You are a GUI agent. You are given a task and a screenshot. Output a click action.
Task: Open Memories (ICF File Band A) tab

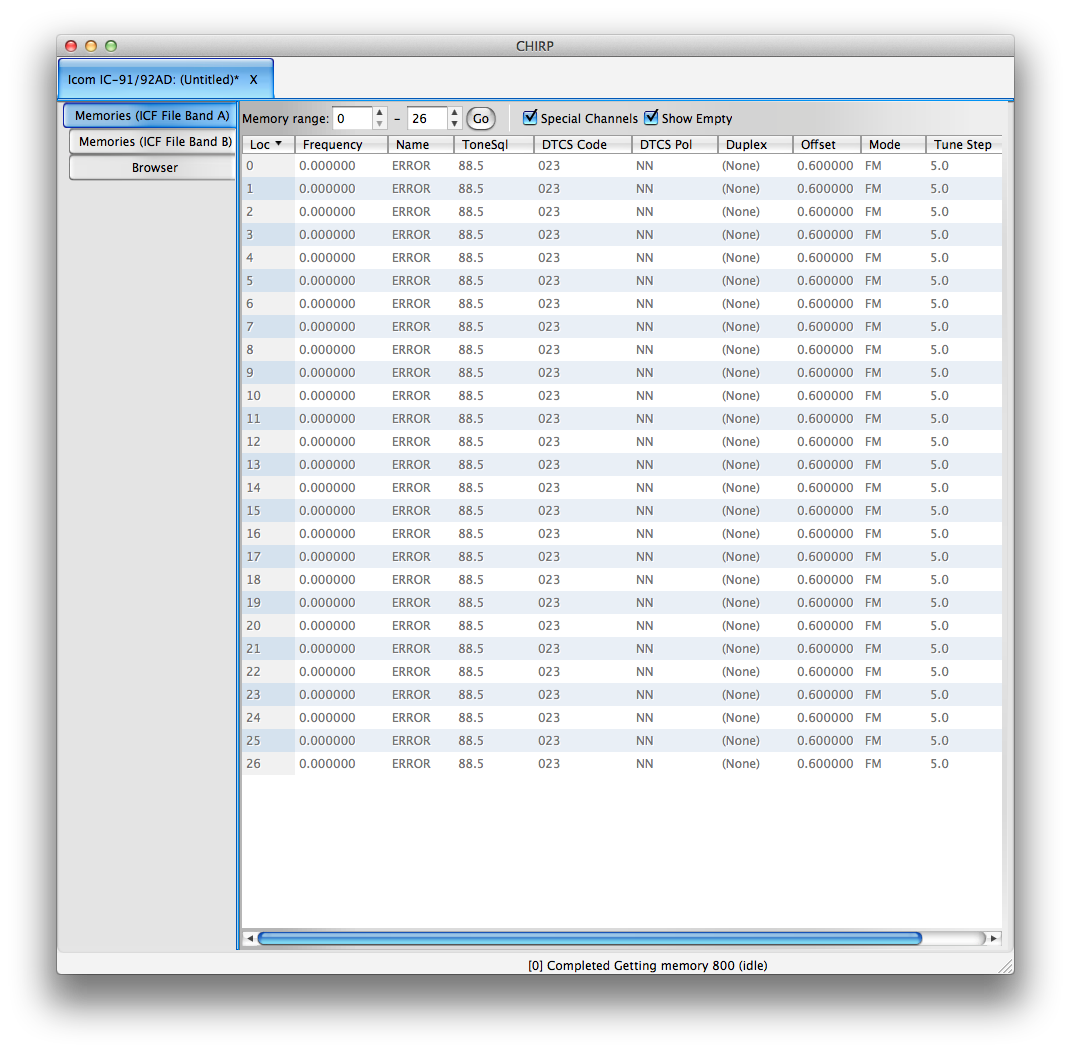pyautogui.click(x=152, y=115)
